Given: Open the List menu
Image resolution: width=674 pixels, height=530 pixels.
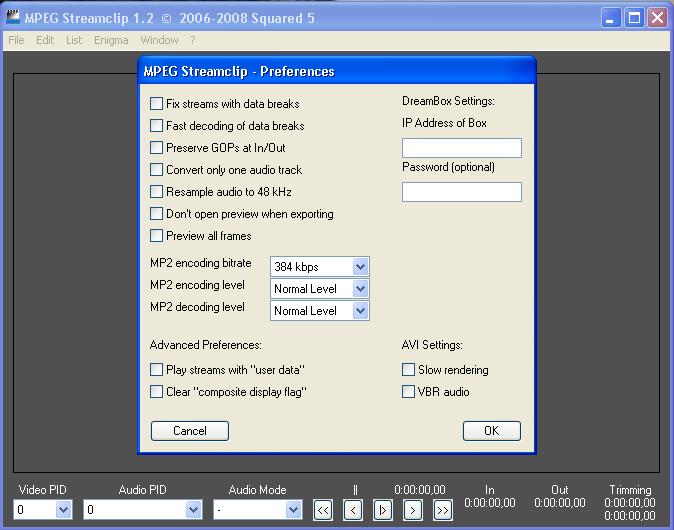Looking at the screenshot, I should click(74, 40).
